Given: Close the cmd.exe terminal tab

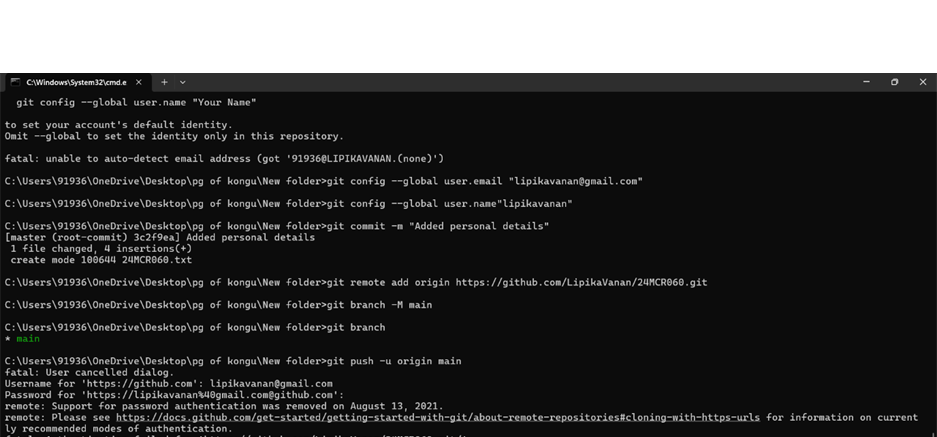Looking at the screenshot, I should [x=139, y=82].
